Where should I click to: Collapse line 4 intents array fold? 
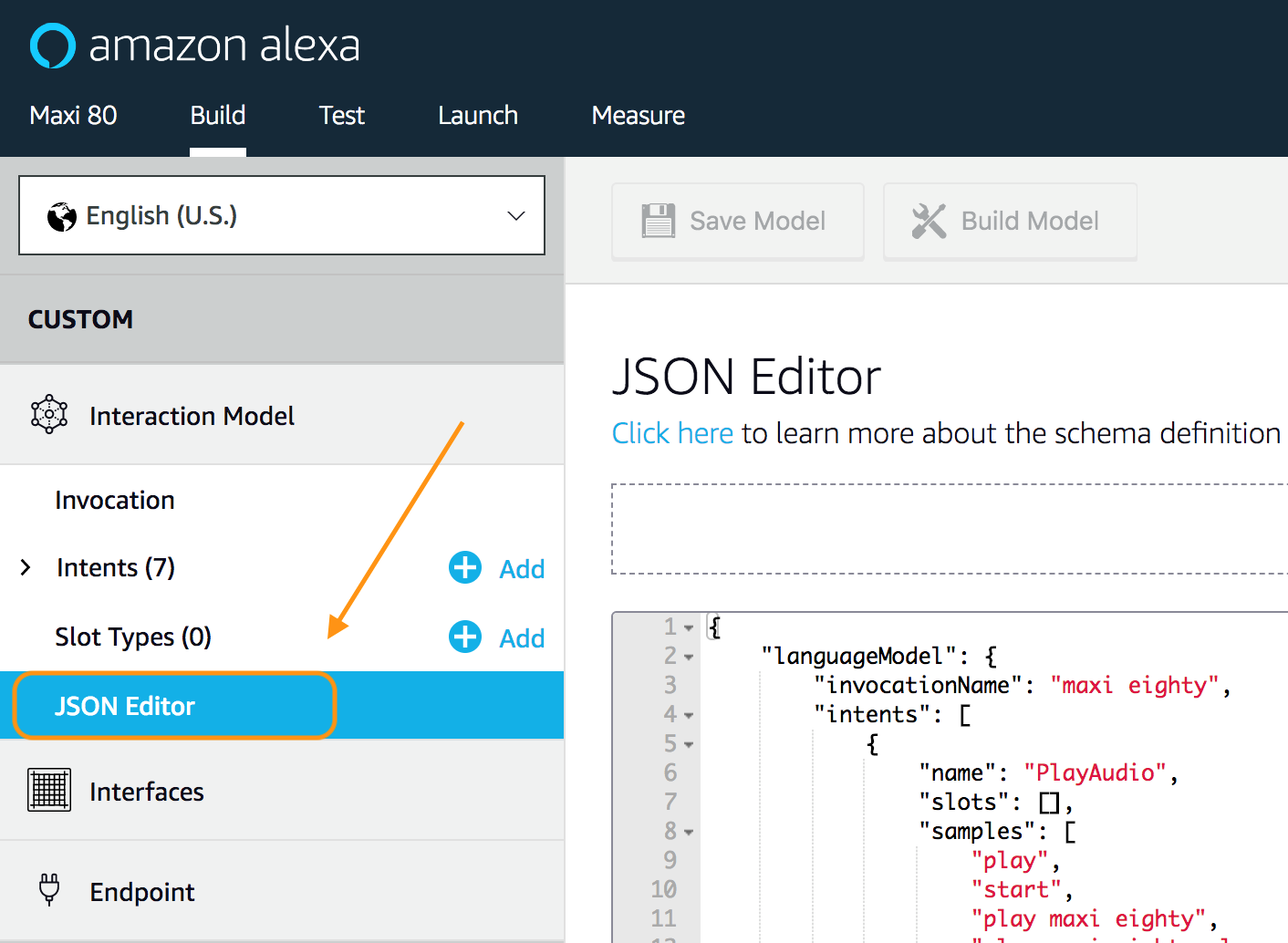[689, 714]
